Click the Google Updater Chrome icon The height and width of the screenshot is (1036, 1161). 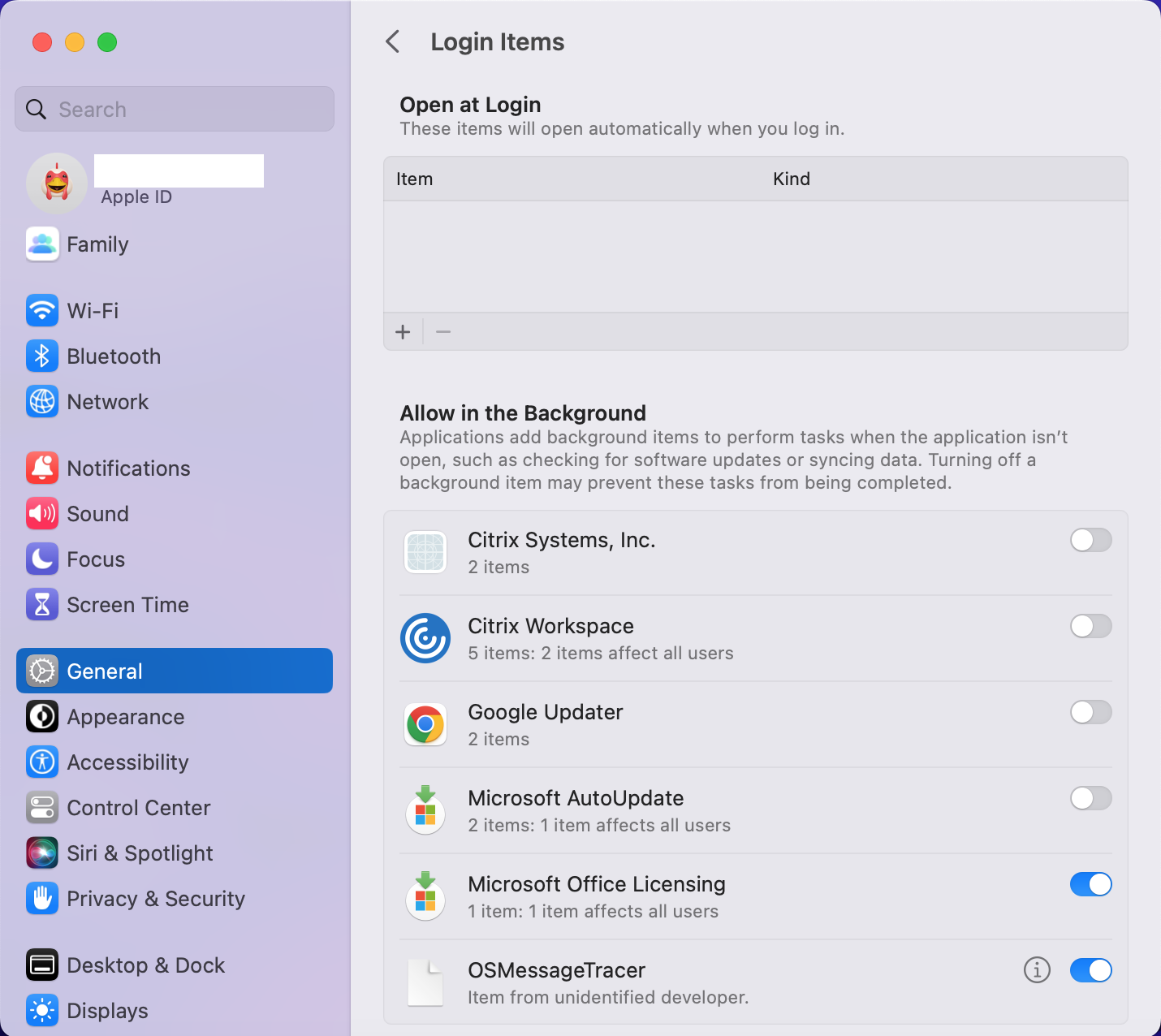coord(425,724)
